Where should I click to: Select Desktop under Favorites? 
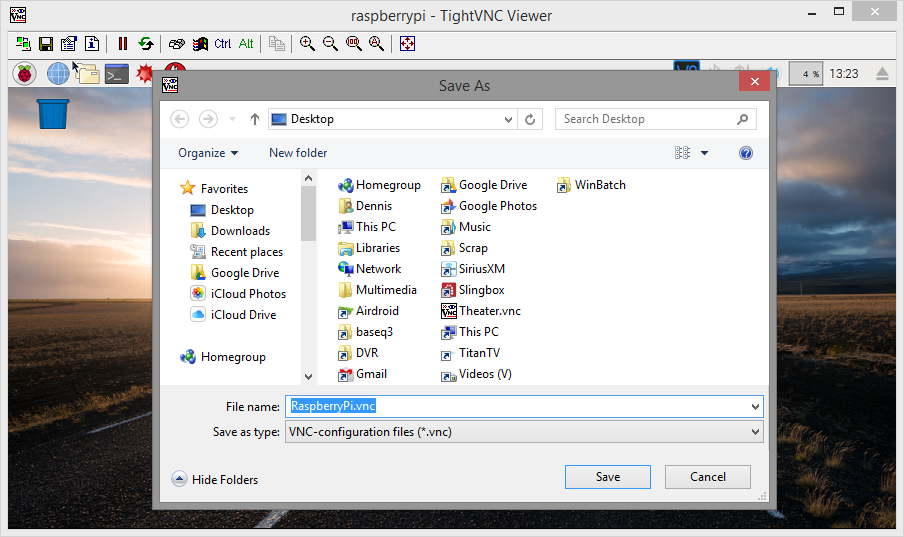coord(222,210)
